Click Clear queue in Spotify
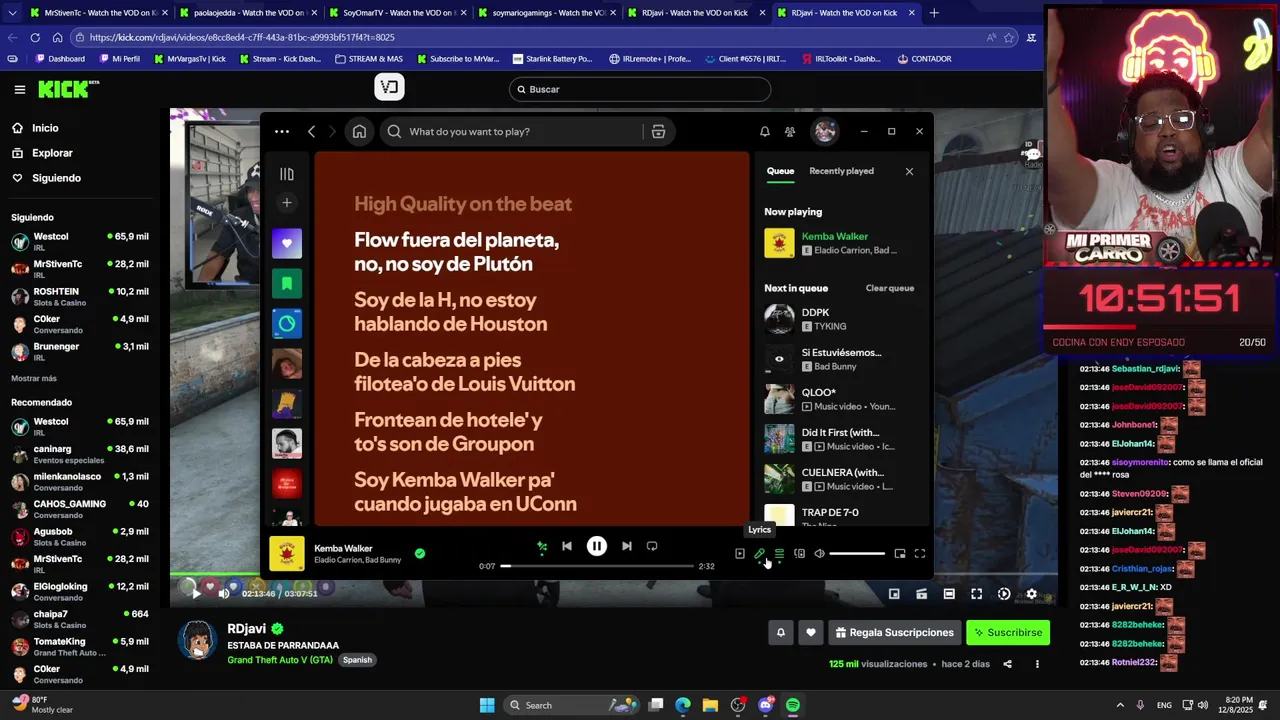This screenshot has height=720, width=1280. (x=890, y=288)
